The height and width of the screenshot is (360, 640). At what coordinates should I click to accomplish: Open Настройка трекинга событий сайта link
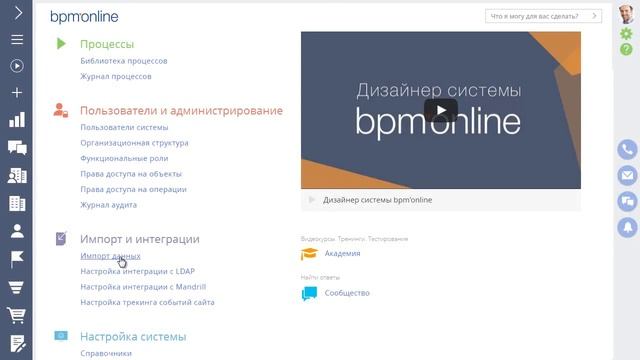coord(147,302)
